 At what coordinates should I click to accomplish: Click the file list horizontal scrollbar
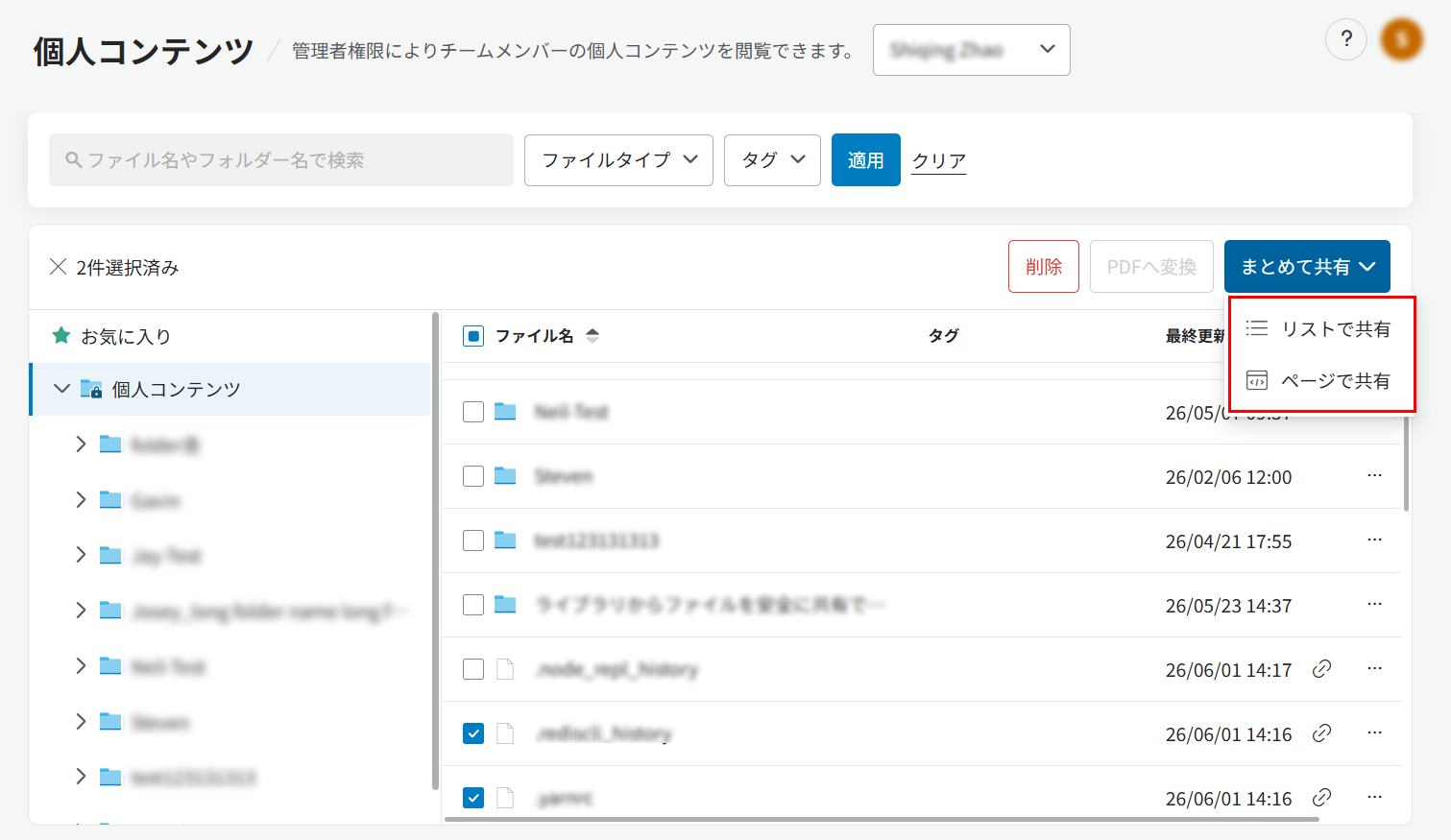881,819
